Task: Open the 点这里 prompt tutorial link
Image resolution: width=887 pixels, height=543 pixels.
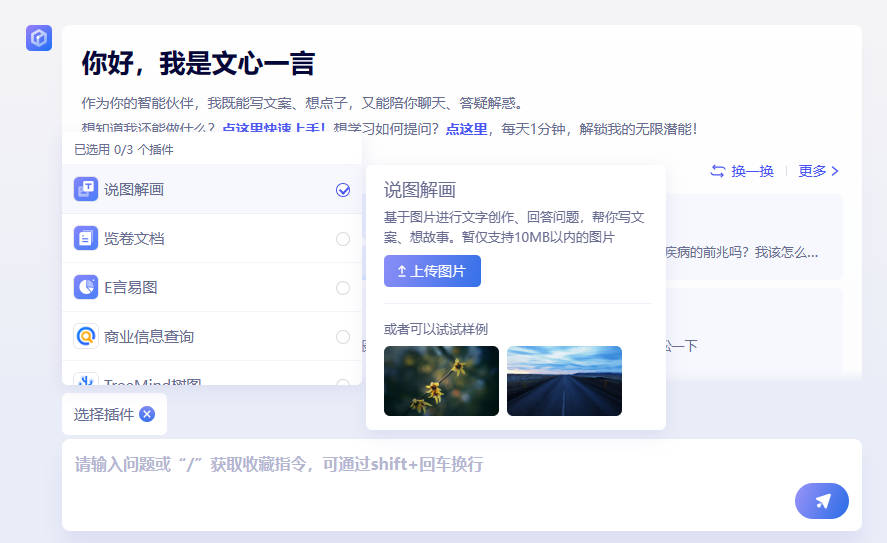Action: (x=467, y=129)
